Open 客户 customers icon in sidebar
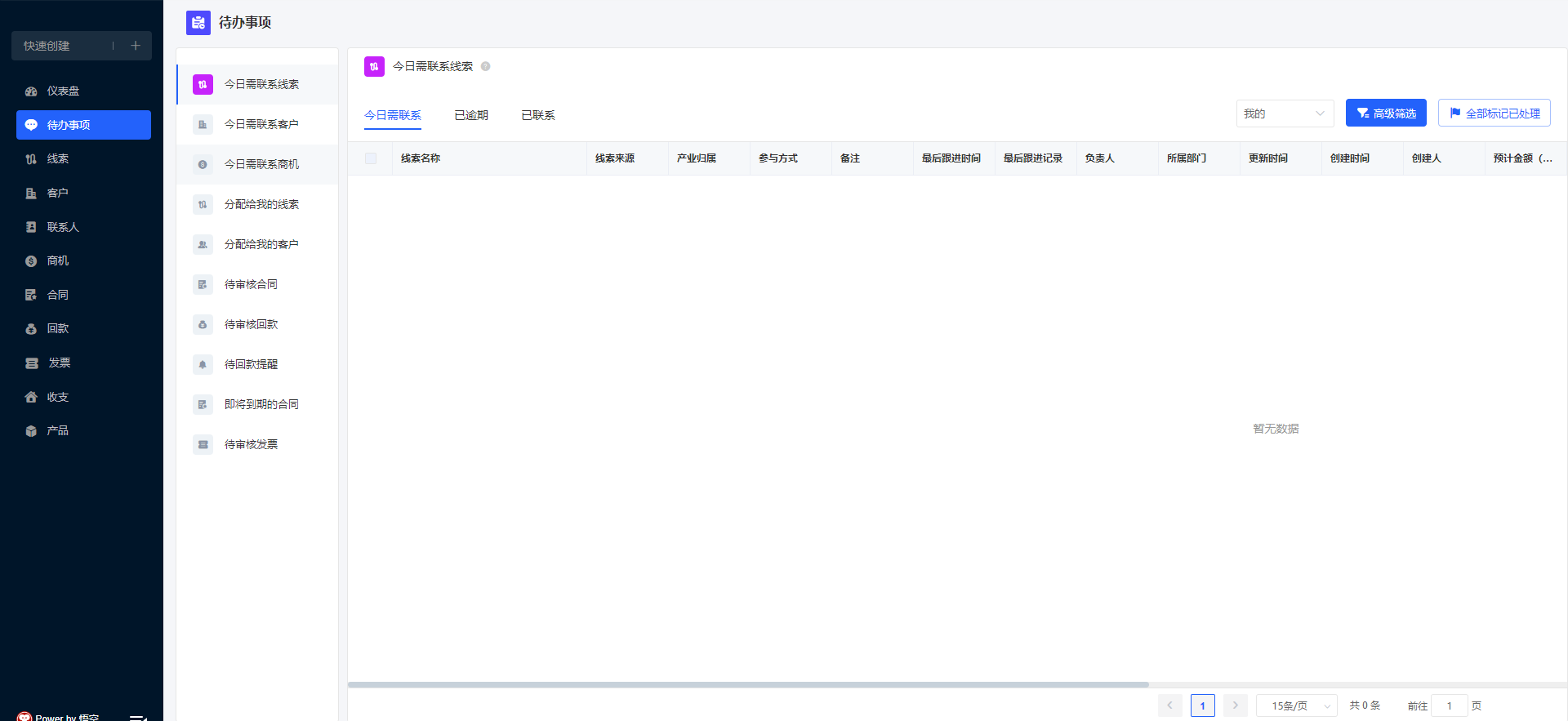1568x721 pixels. click(x=31, y=194)
